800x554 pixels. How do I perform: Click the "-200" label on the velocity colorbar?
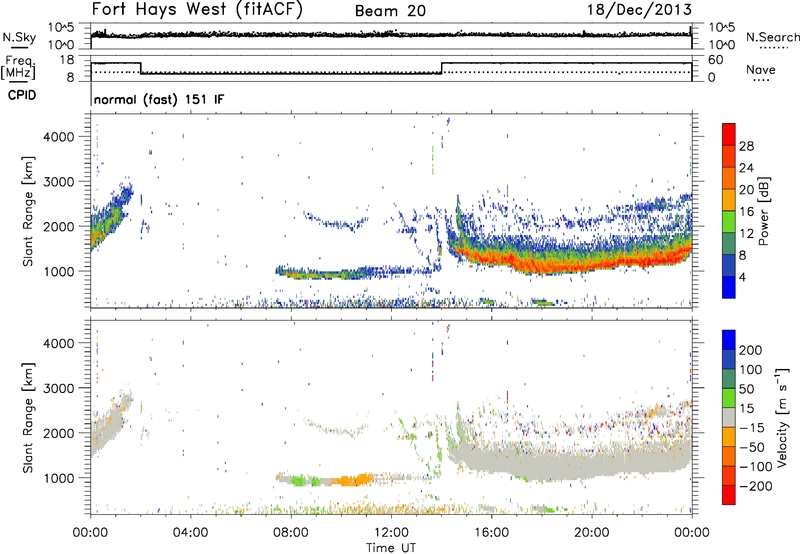(756, 486)
